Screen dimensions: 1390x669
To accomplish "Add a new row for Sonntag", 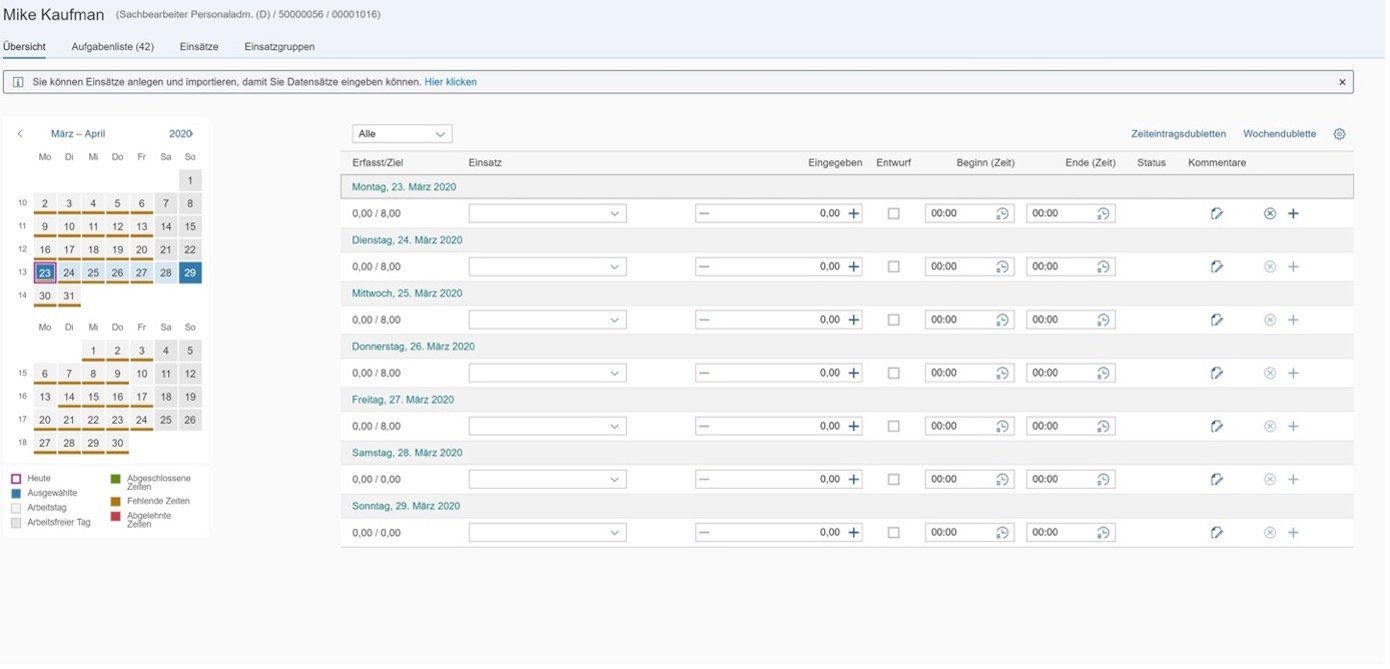I will (1293, 532).
